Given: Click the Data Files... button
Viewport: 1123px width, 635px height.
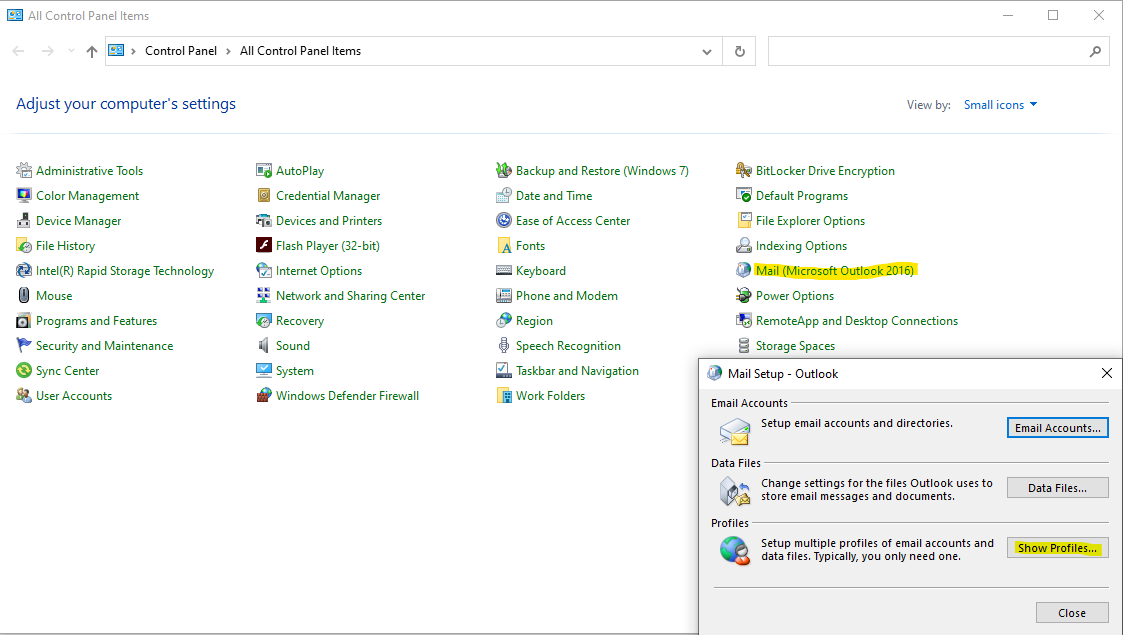Looking at the screenshot, I should click(x=1057, y=488).
